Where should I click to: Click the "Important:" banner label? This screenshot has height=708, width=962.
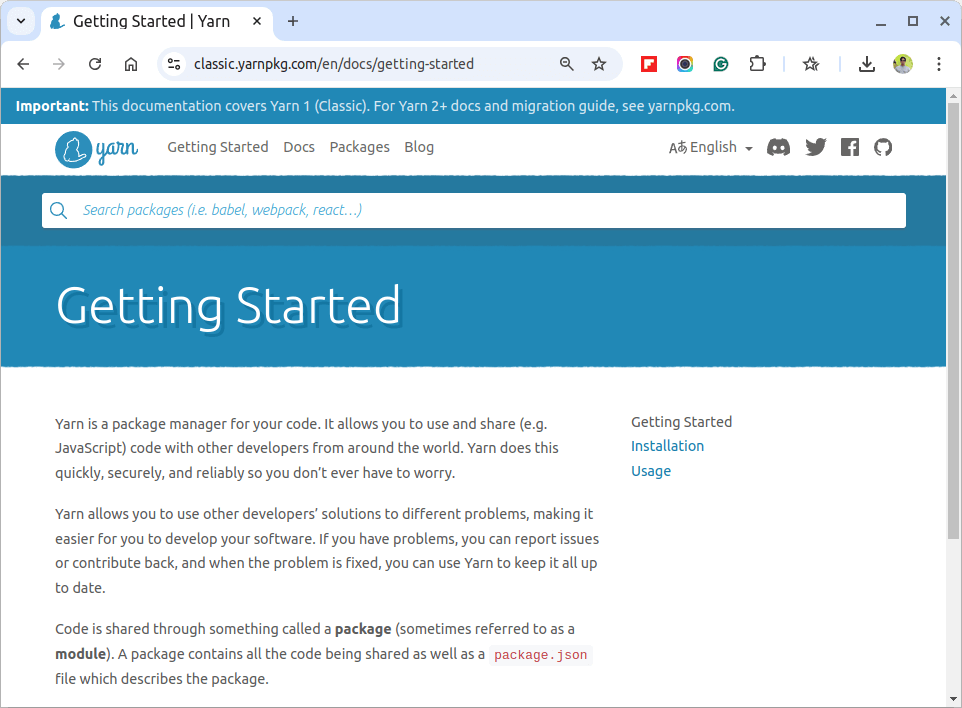tap(52, 106)
